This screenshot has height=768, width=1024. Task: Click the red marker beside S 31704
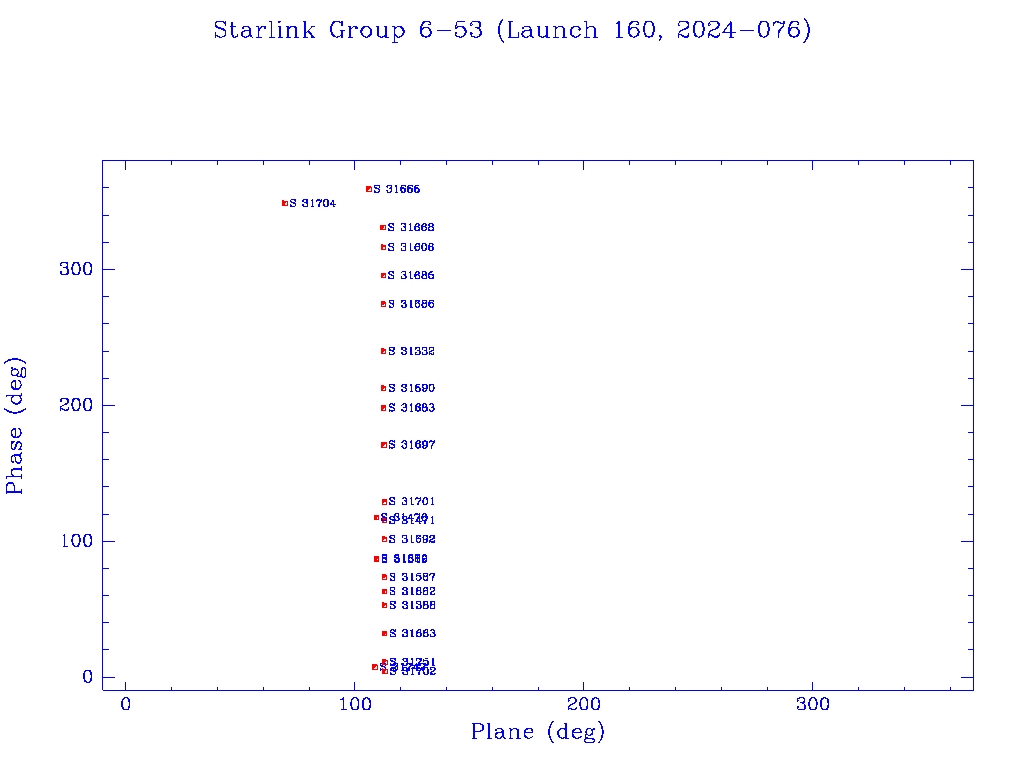[x=285, y=204]
